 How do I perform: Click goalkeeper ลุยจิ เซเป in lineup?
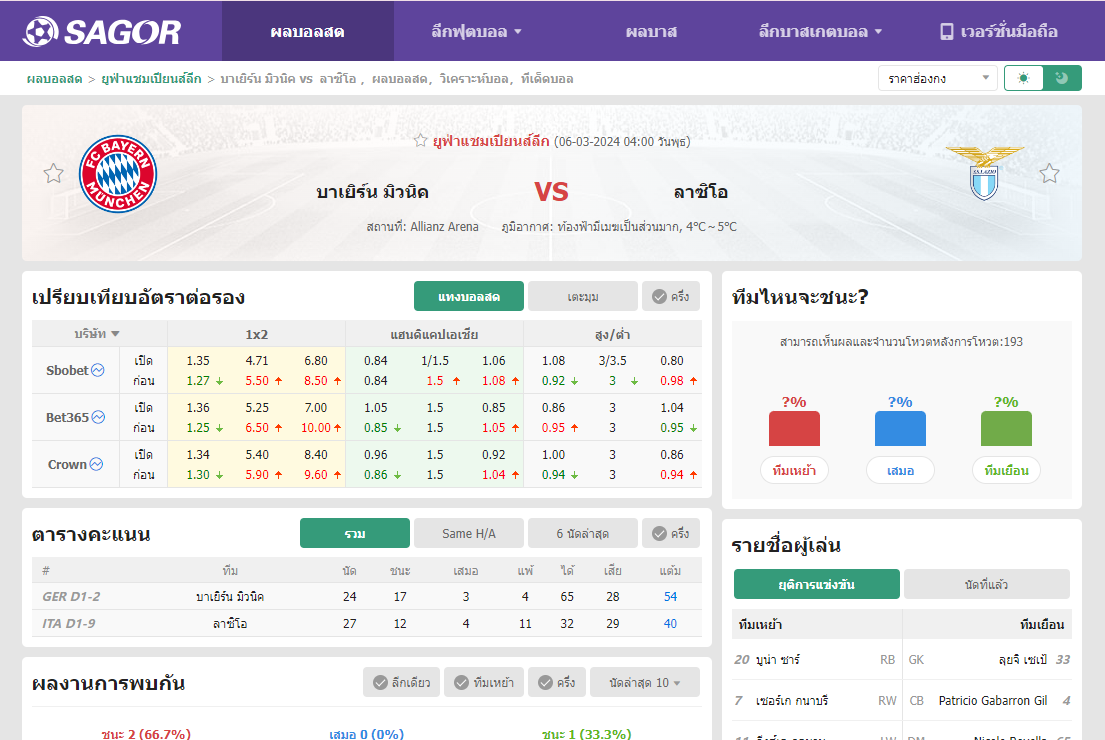(x=1023, y=660)
